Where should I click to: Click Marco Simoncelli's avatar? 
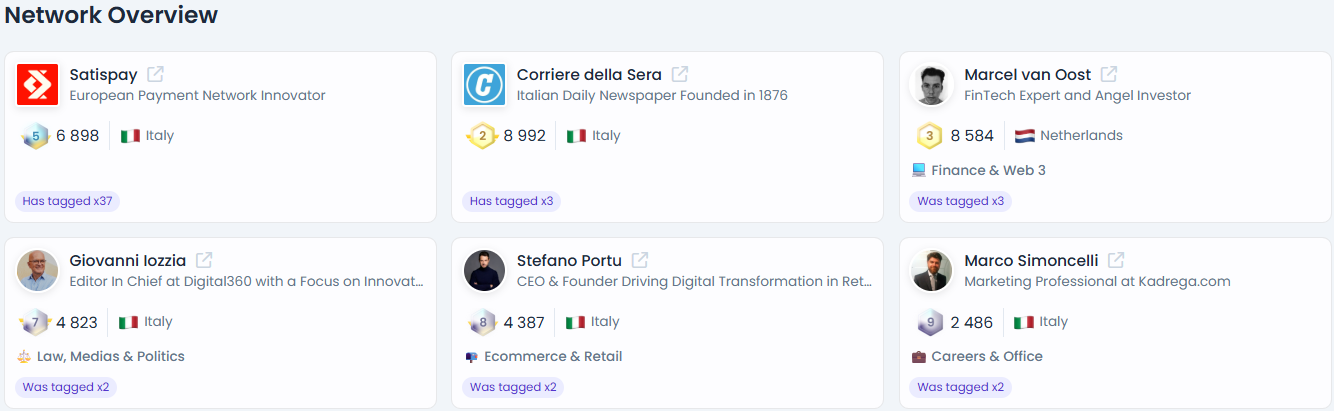(932, 271)
